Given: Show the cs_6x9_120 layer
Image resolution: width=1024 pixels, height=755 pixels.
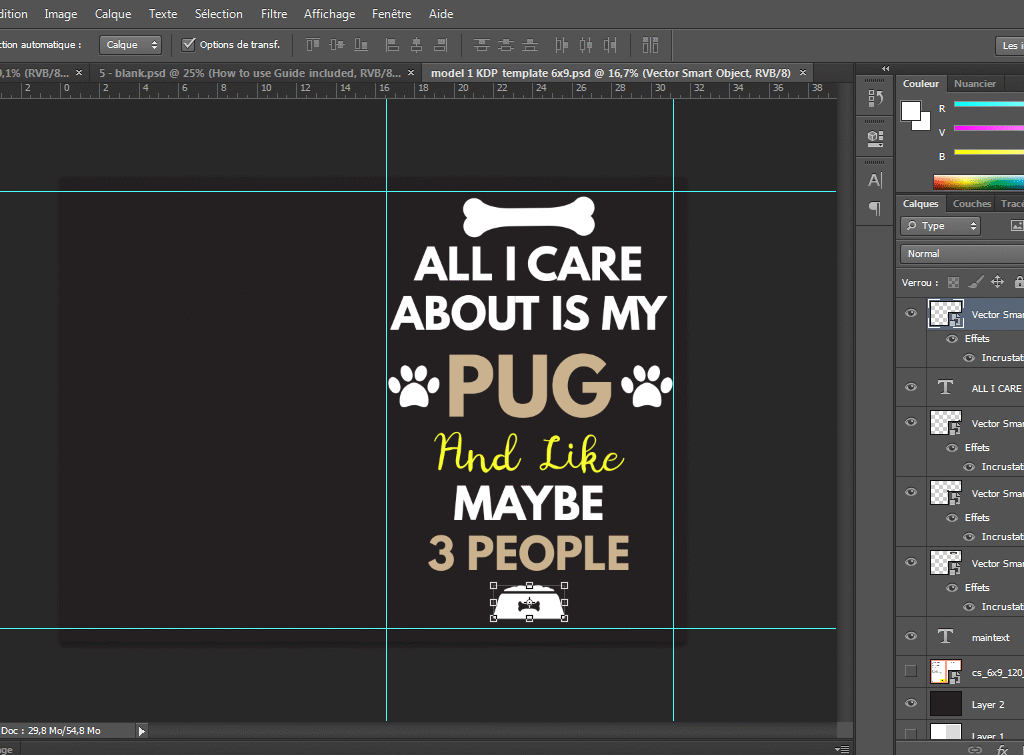Looking at the screenshot, I should (910, 670).
